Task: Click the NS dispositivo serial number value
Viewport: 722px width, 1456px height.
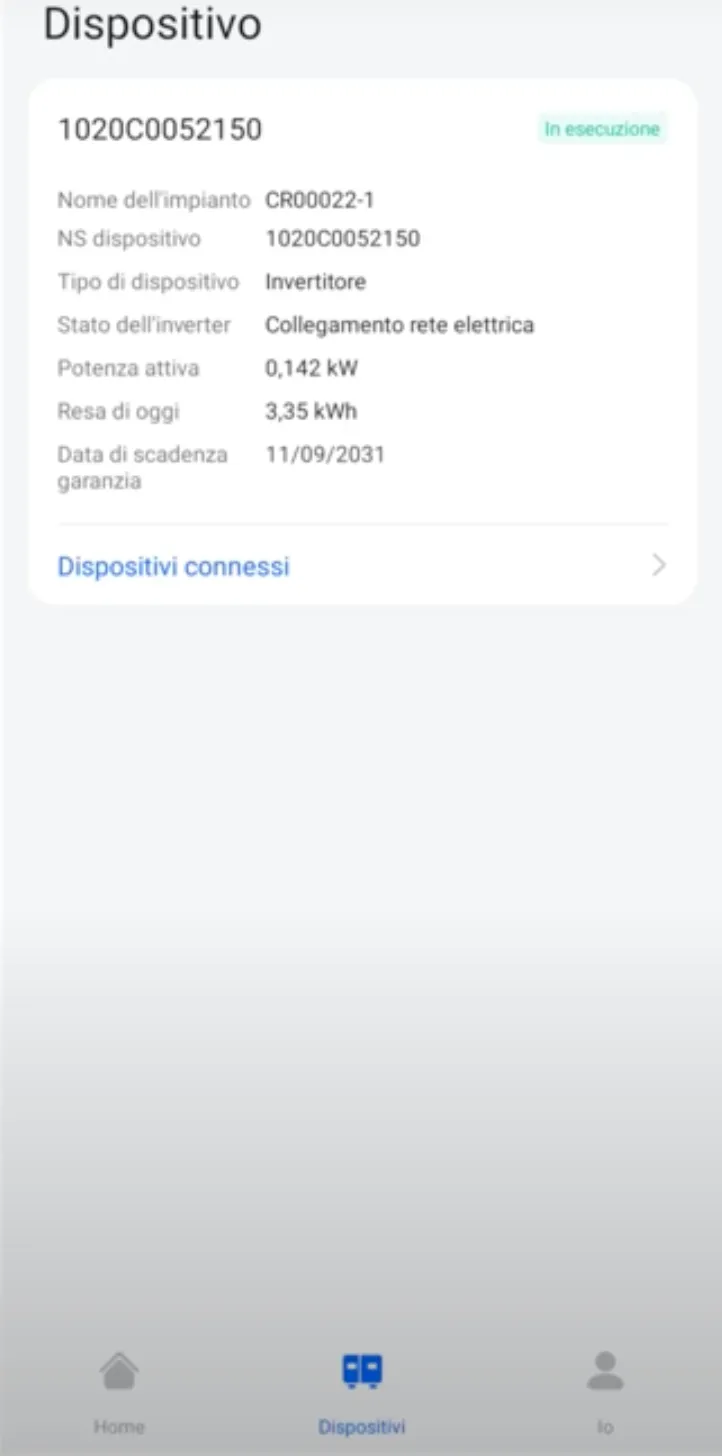Action: click(x=342, y=238)
